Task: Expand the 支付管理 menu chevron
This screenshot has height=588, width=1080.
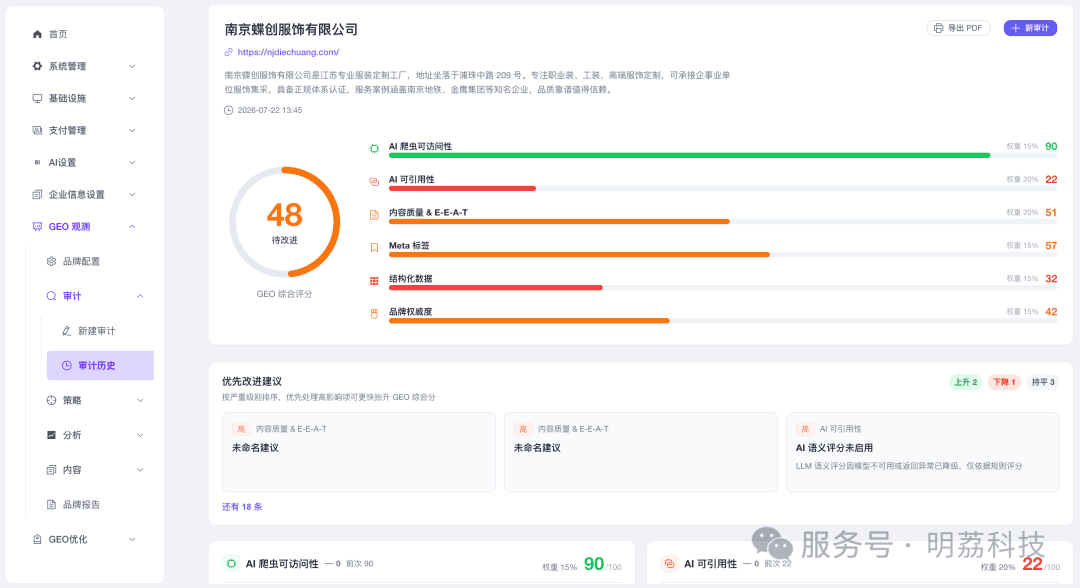Action: point(132,130)
